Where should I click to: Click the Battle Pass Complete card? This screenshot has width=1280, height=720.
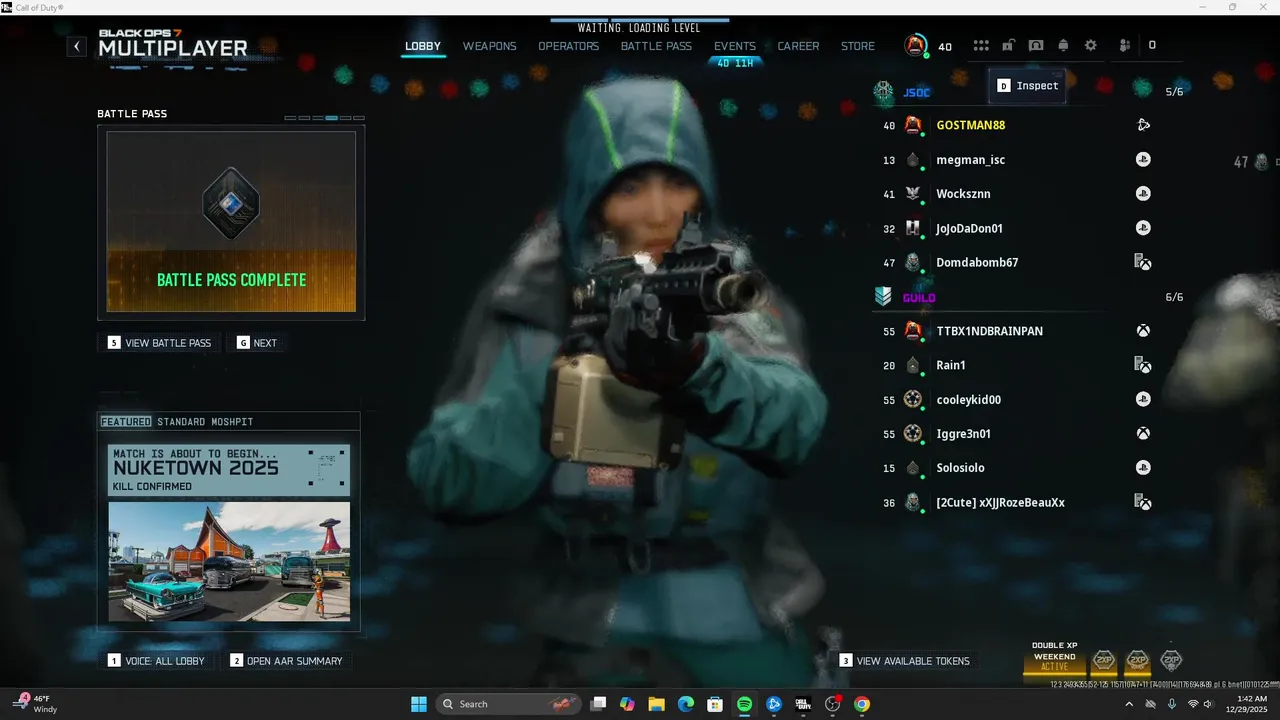click(x=231, y=222)
